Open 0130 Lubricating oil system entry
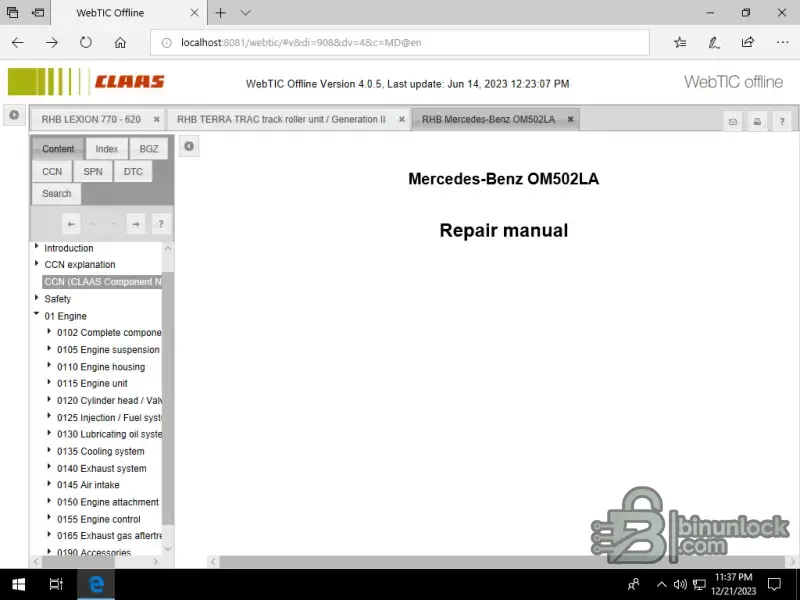This screenshot has width=800, height=600. pyautogui.click(x=109, y=434)
